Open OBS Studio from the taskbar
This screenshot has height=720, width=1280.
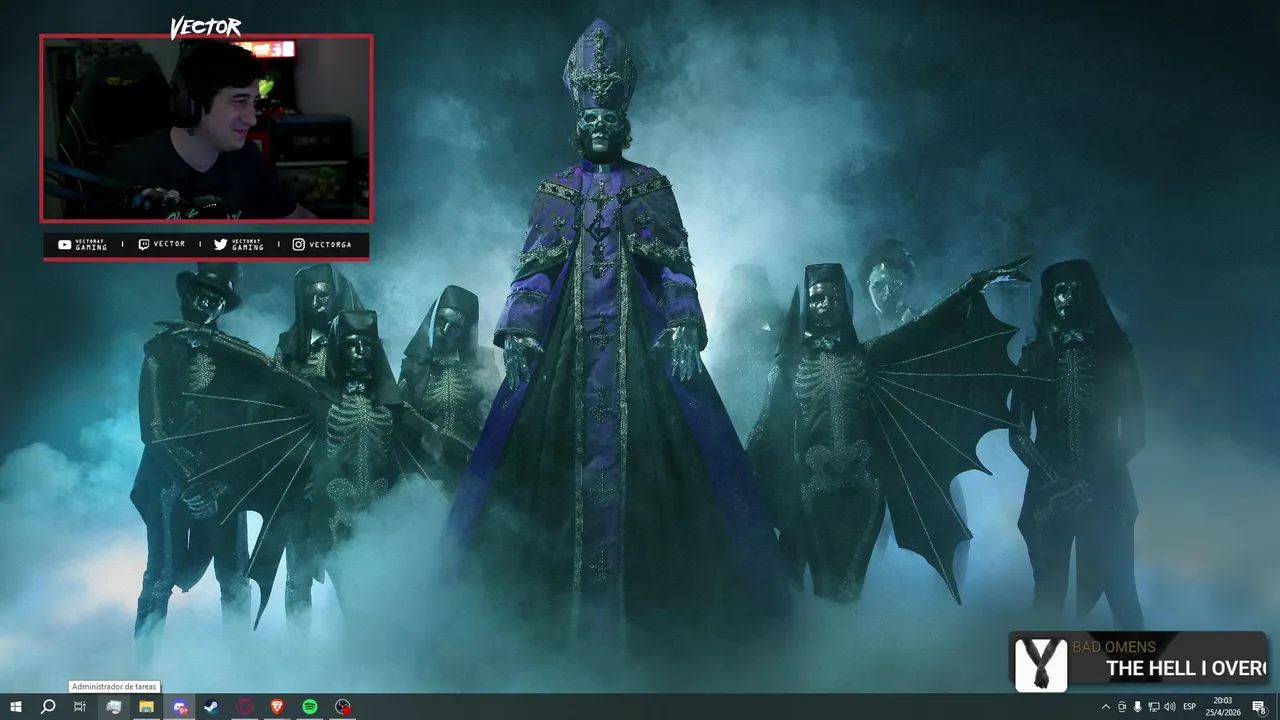(x=343, y=707)
